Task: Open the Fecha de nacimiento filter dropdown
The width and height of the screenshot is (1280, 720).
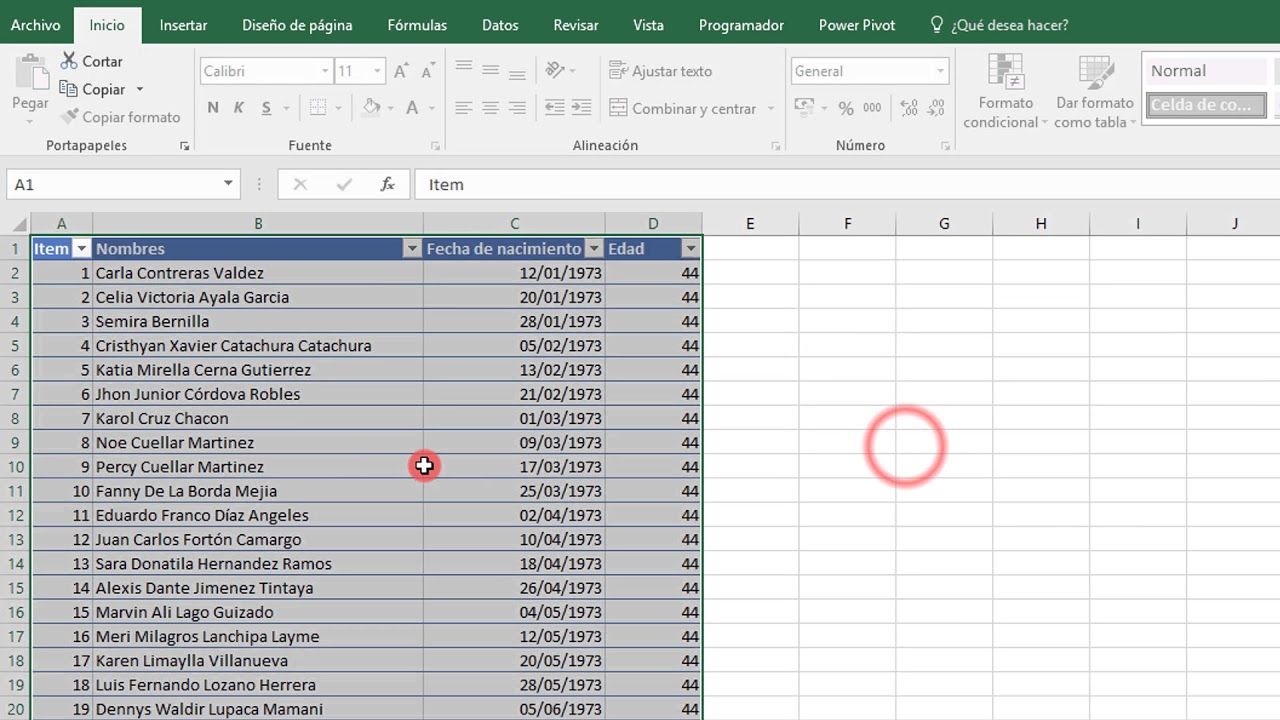Action: coord(594,249)
